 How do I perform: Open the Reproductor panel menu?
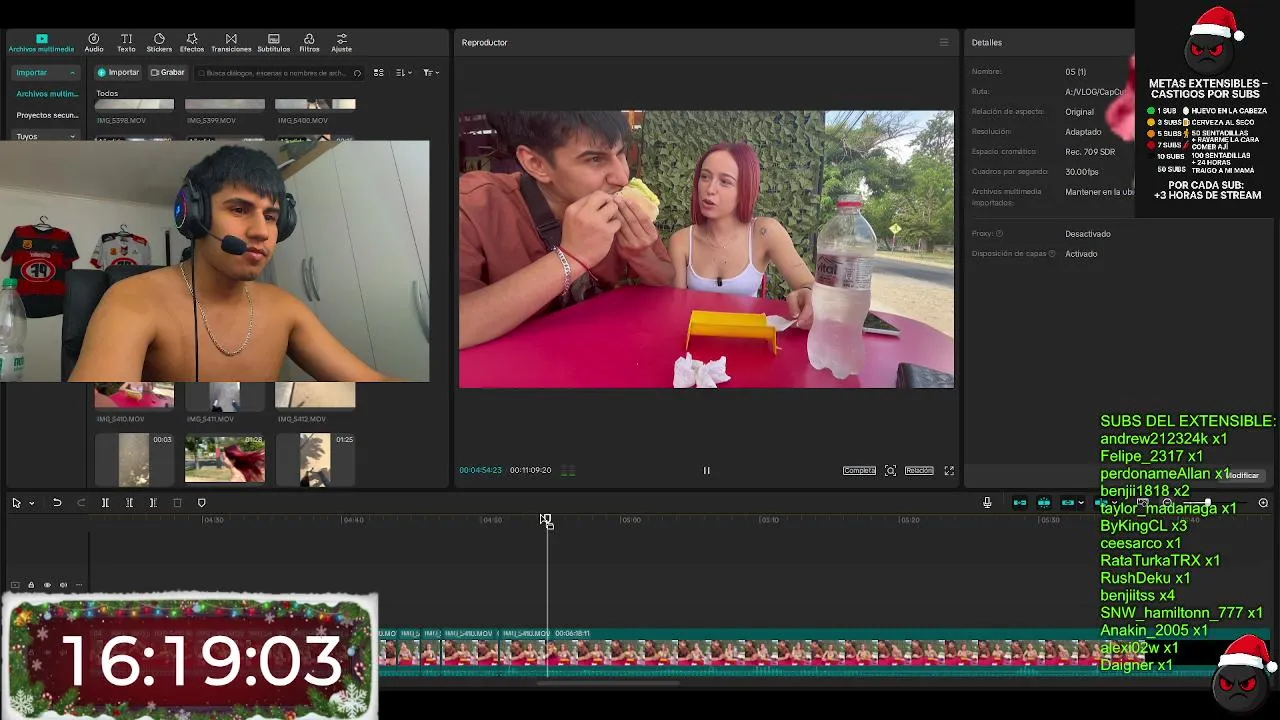coord(943,42)
